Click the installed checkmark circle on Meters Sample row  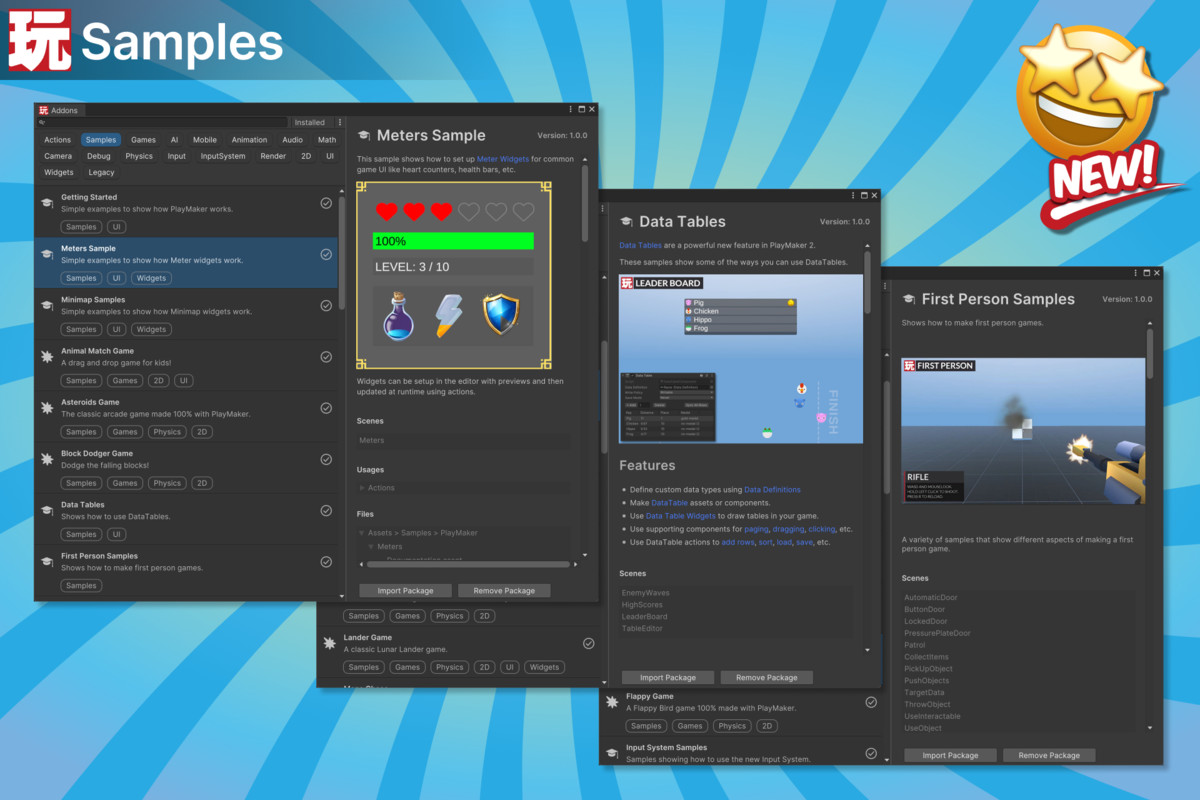pyautogui.click(x=326, y=254)
